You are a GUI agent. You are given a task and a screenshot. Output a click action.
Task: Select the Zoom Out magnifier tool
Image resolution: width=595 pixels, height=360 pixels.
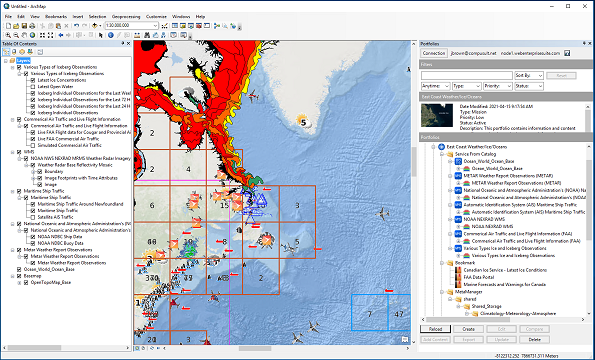click(16, 35)
